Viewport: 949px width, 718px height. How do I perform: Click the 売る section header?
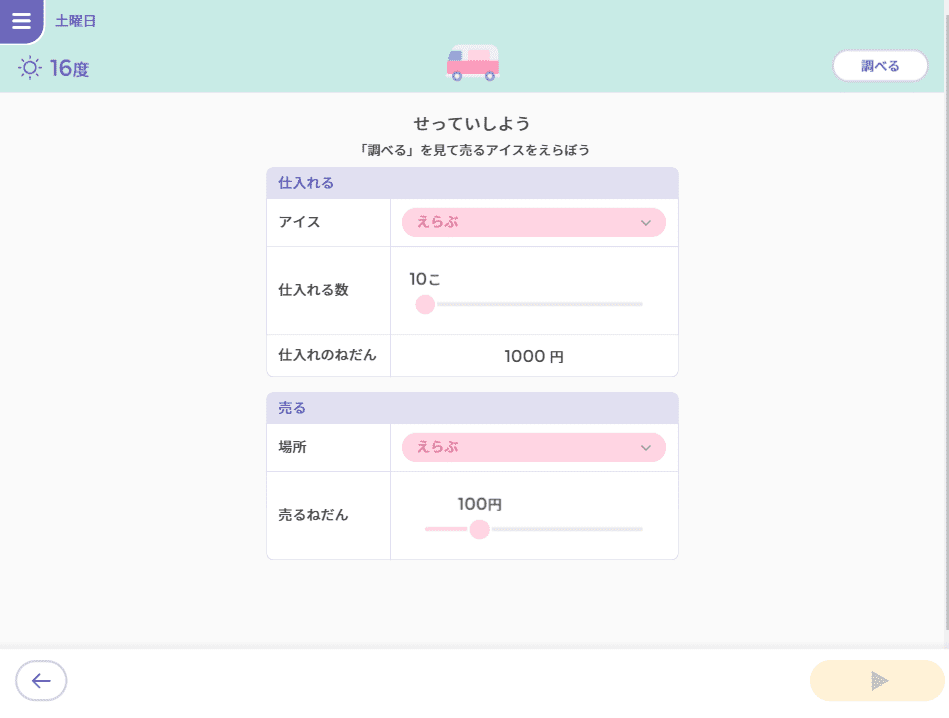pyautogui.click(x=472, y=408)
